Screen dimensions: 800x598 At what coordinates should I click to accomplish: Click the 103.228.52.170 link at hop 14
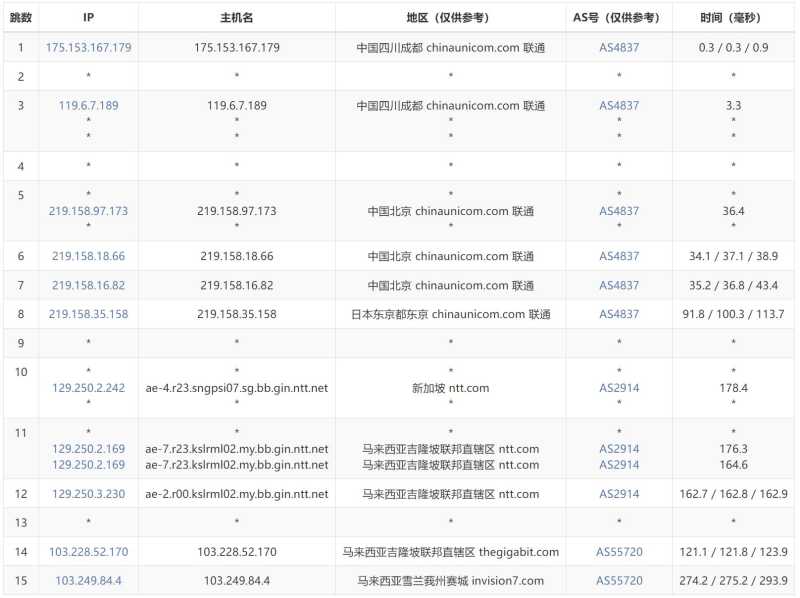89,552
